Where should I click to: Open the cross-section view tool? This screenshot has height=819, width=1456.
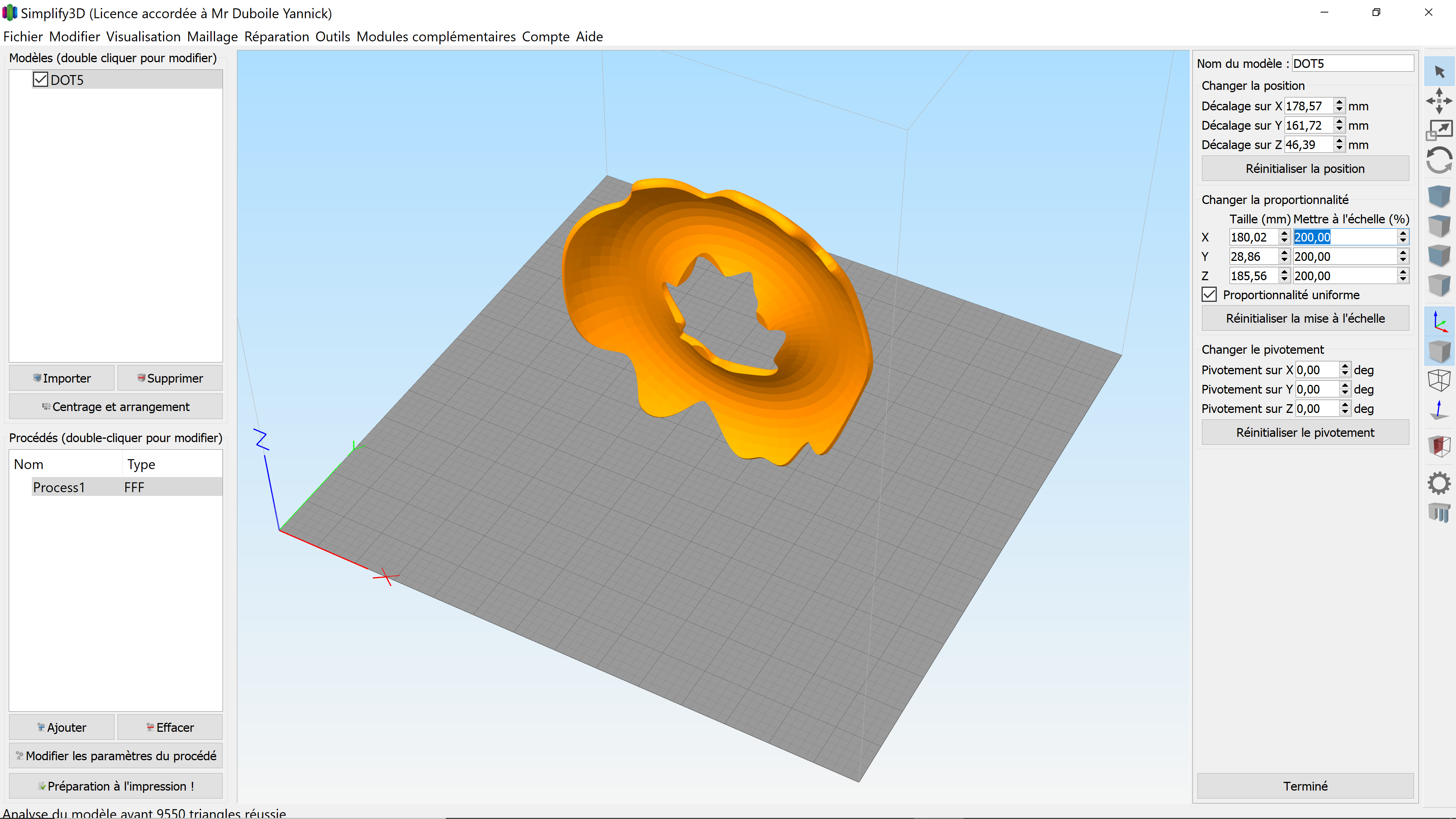coord(1439,446)
